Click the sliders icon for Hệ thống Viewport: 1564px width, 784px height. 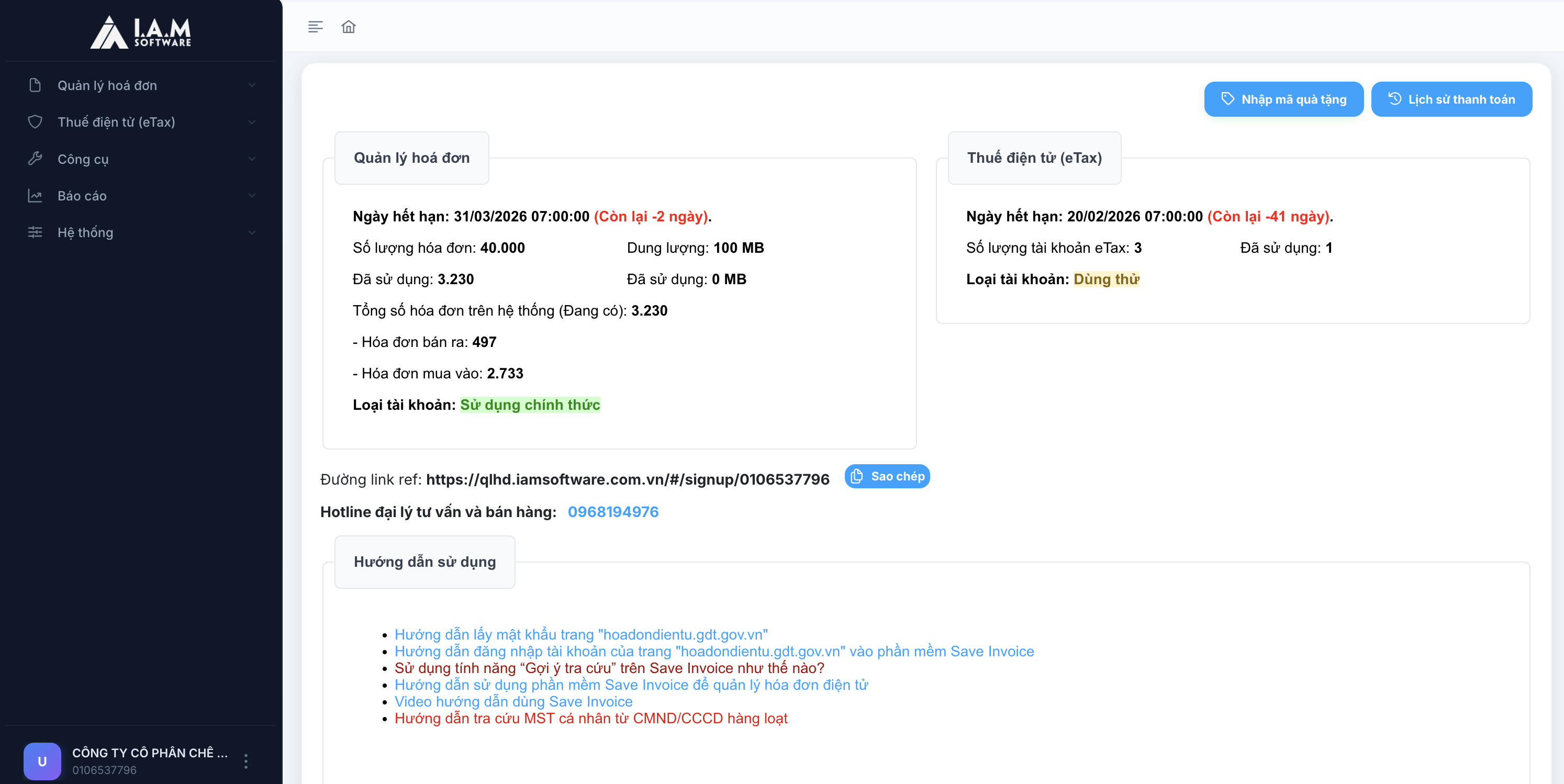tap(35, 232)
